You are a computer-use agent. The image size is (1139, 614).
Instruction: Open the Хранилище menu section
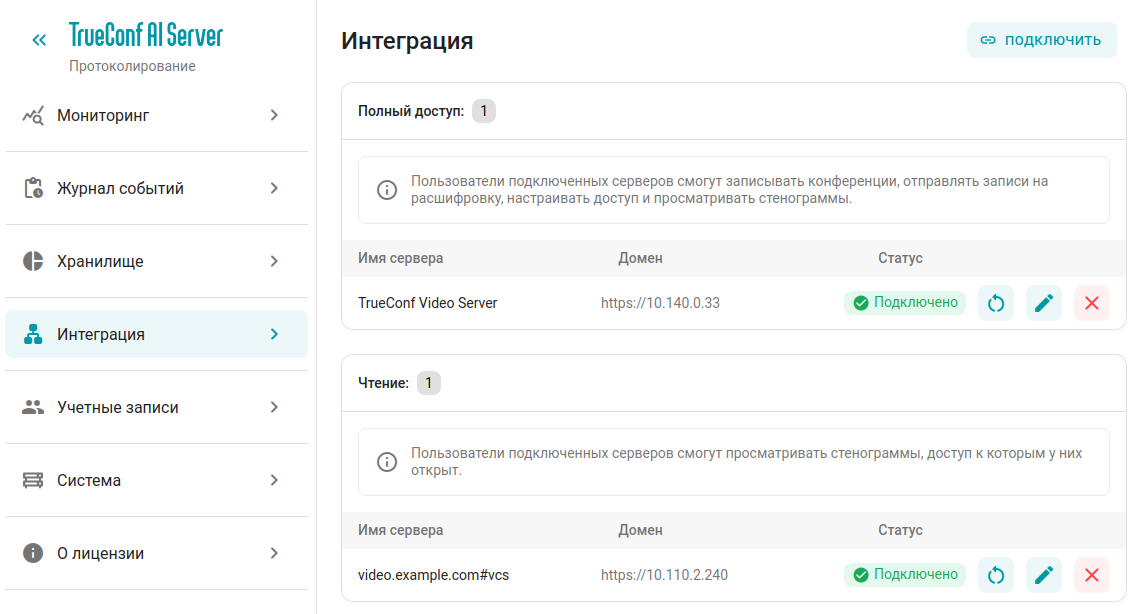[156, 261]
